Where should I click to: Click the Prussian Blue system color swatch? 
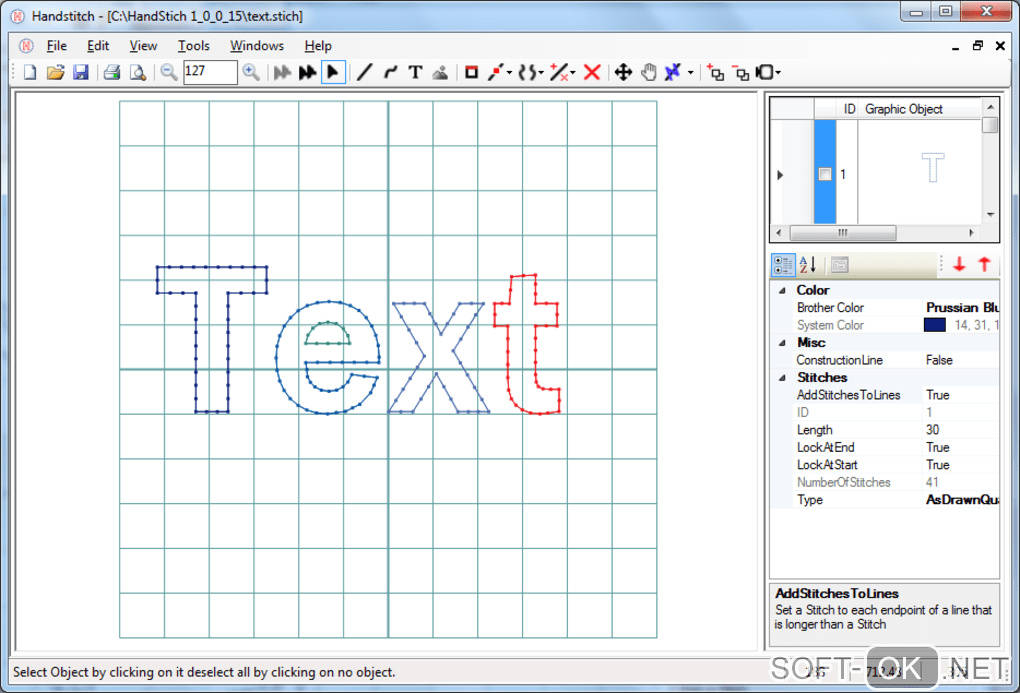click(935, 325)
